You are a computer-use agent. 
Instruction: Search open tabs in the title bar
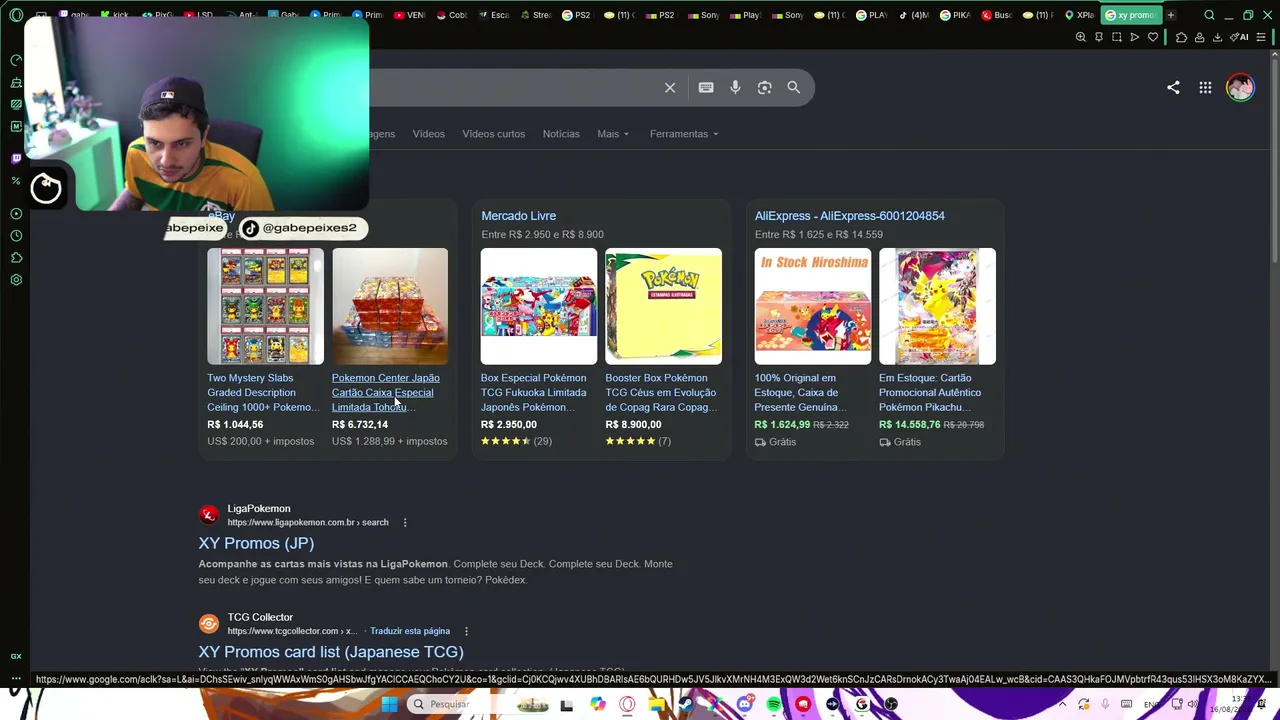coord(1209,15)
